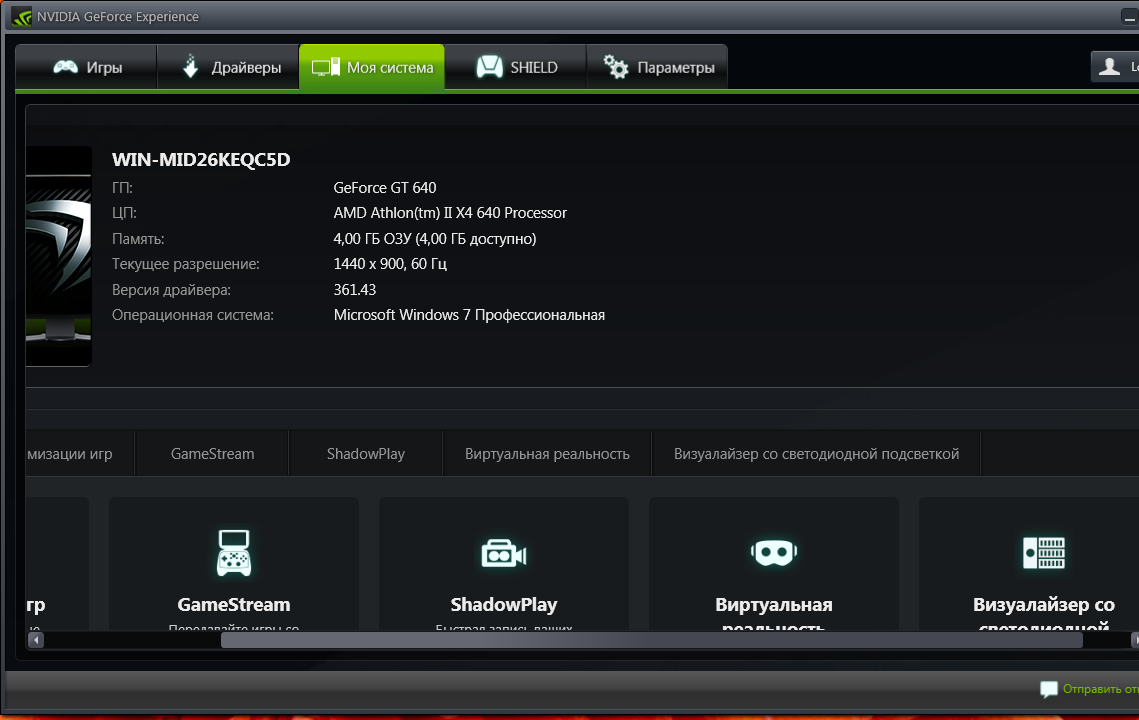The height and width of the screenshot is (720, 1139).
Task: Click the Виртуальная реальность card title
Action: coord(774,614)
